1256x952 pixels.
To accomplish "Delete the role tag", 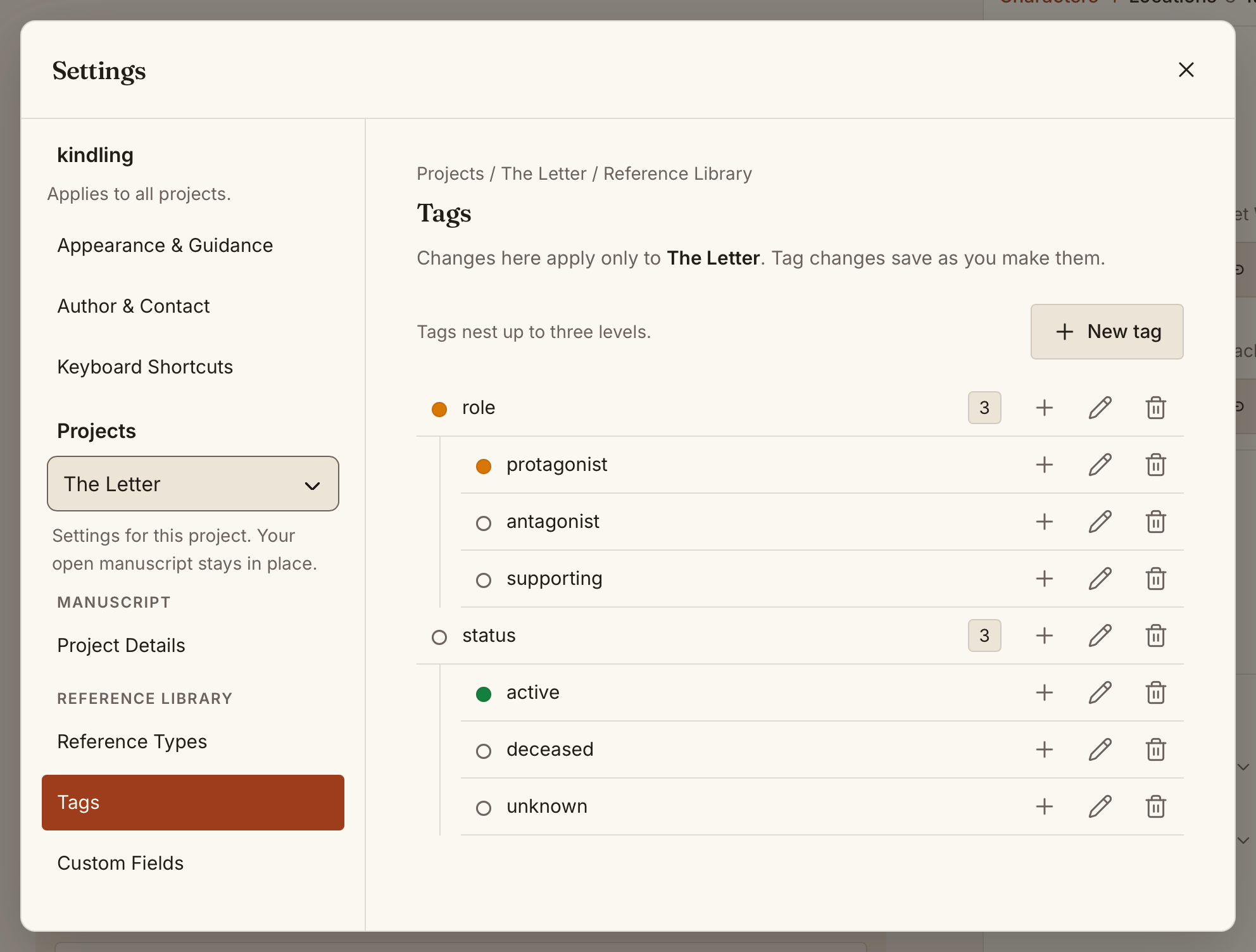I will [x=1156, y=408].
